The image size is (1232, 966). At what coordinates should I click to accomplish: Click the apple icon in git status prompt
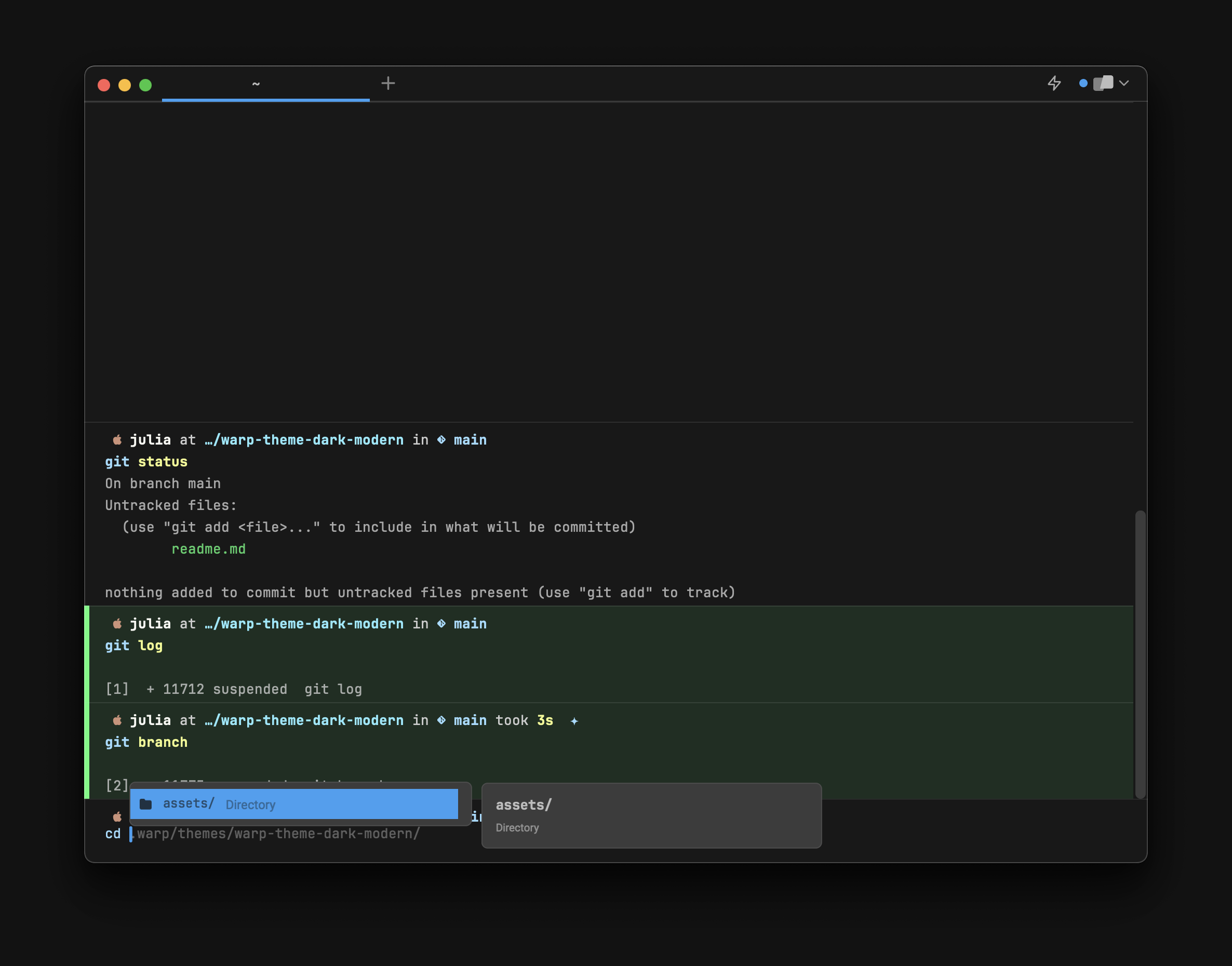coord(117,440)
